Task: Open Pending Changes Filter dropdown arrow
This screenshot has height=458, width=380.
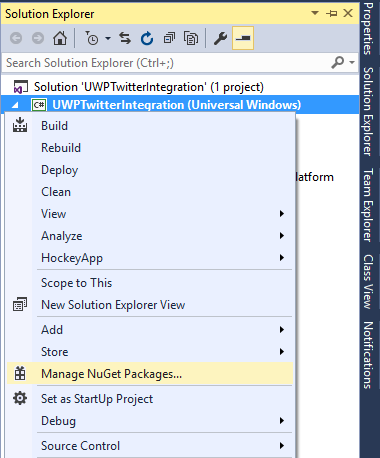Action: (x=108, y=38)
